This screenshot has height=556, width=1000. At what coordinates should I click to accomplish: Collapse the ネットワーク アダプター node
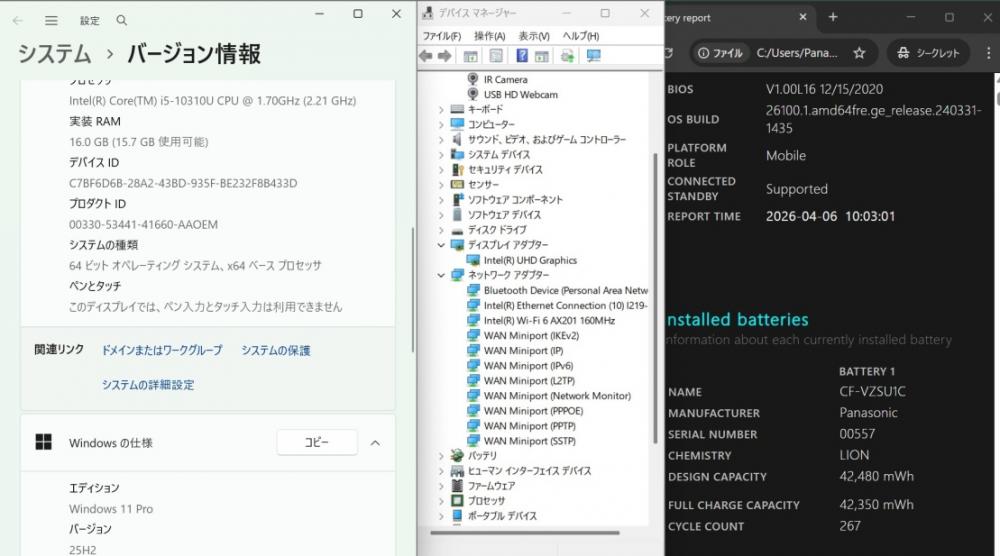pyautogui.click(x=441, y=275)
